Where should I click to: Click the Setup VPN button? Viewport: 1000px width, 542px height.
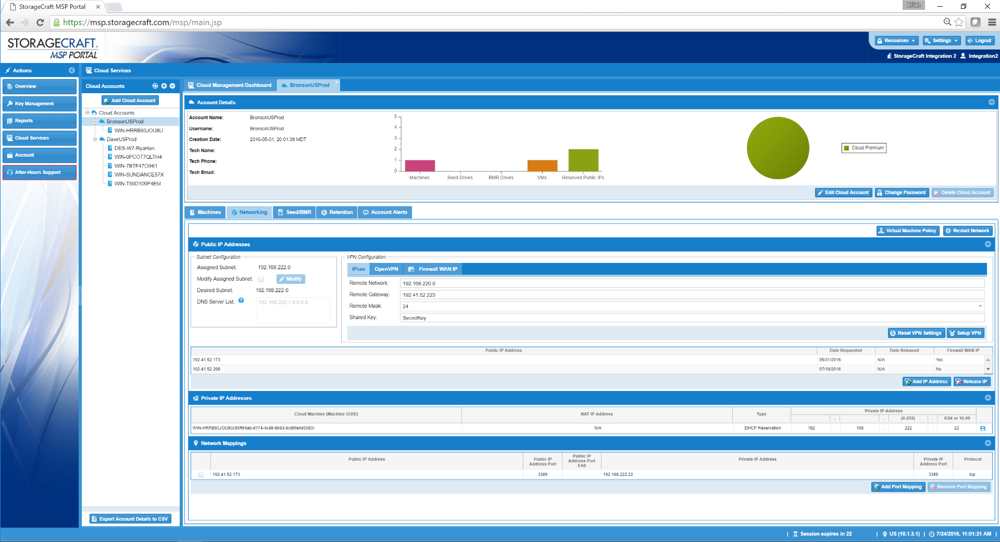966,333
